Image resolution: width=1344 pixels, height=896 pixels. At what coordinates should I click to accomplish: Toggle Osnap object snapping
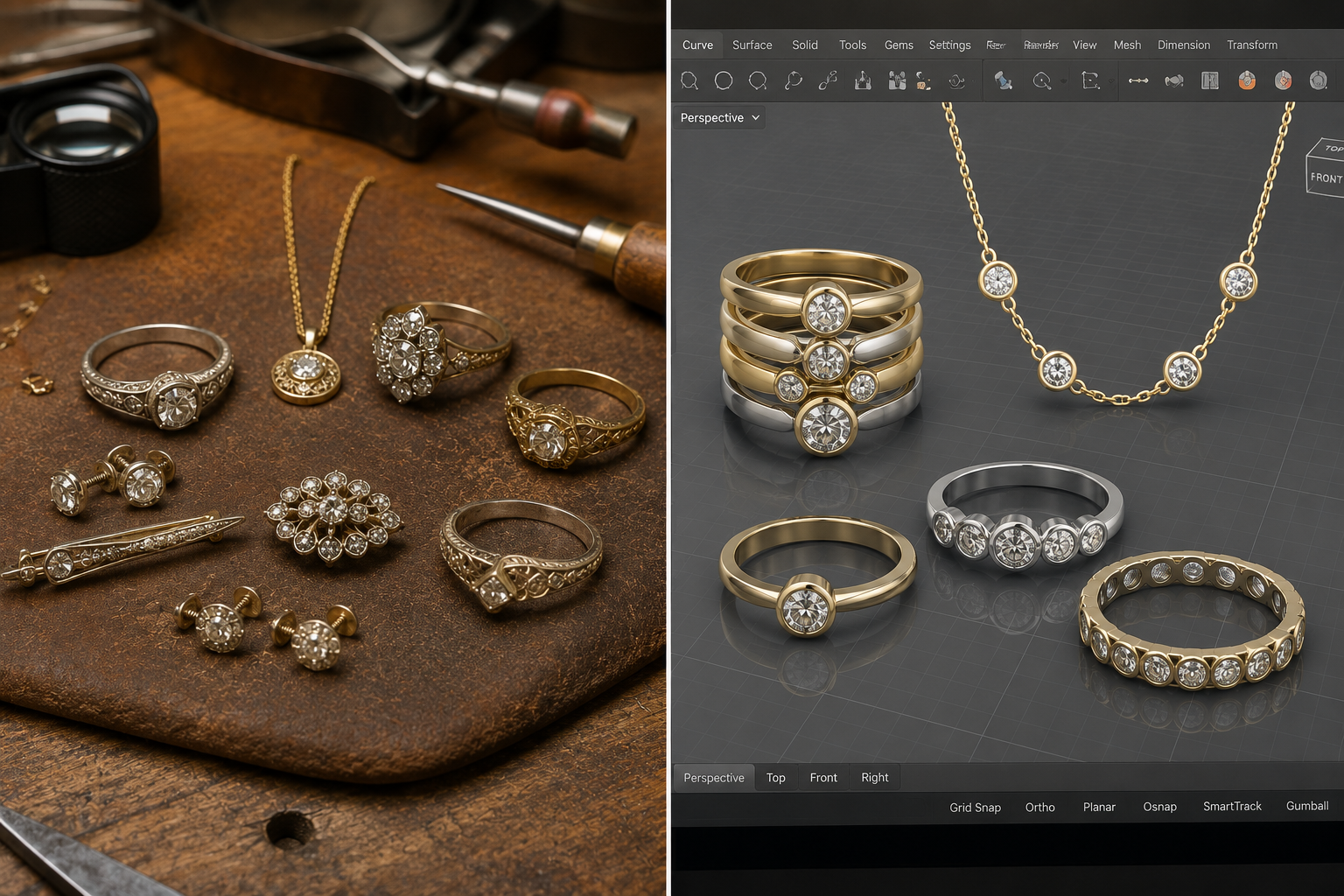pos(1159,807)
